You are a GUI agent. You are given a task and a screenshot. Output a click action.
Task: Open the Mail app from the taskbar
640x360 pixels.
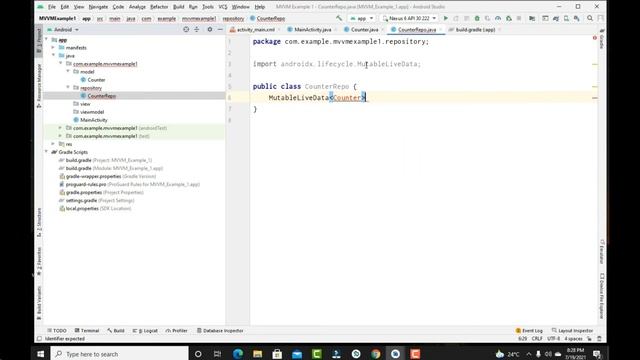[x=297, y=354]
